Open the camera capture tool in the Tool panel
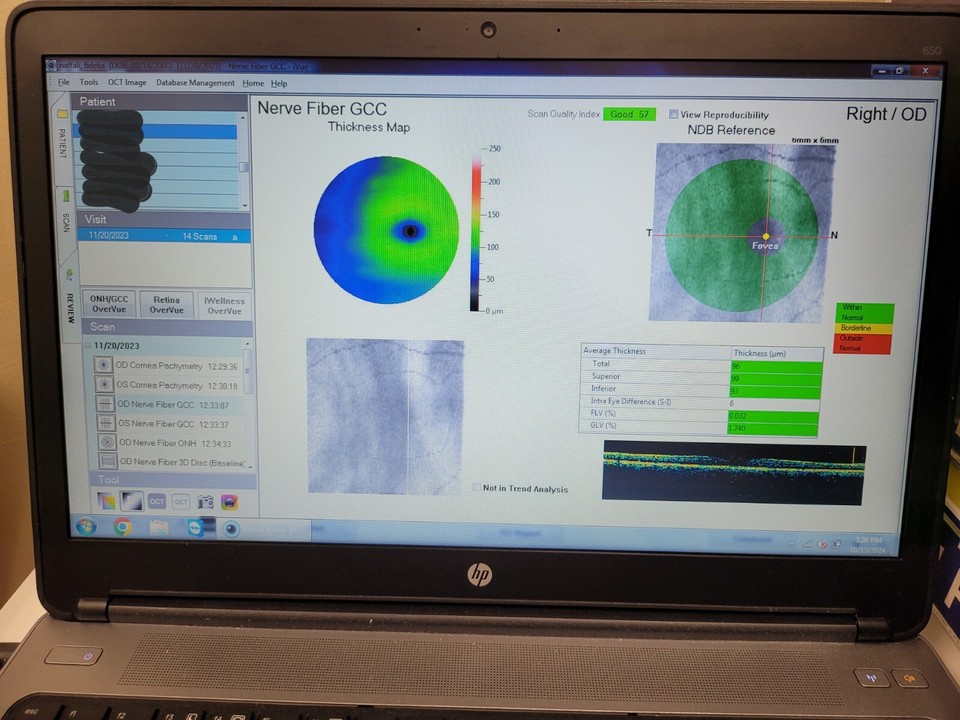This screenshot has height=720, width=960. (205, 501)
